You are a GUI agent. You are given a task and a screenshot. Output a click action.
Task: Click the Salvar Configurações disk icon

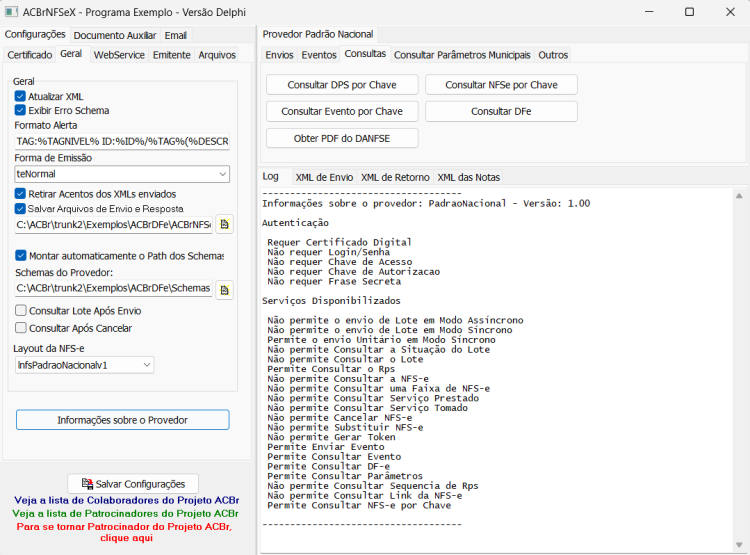pyautogui.click(x=87, y=484)
